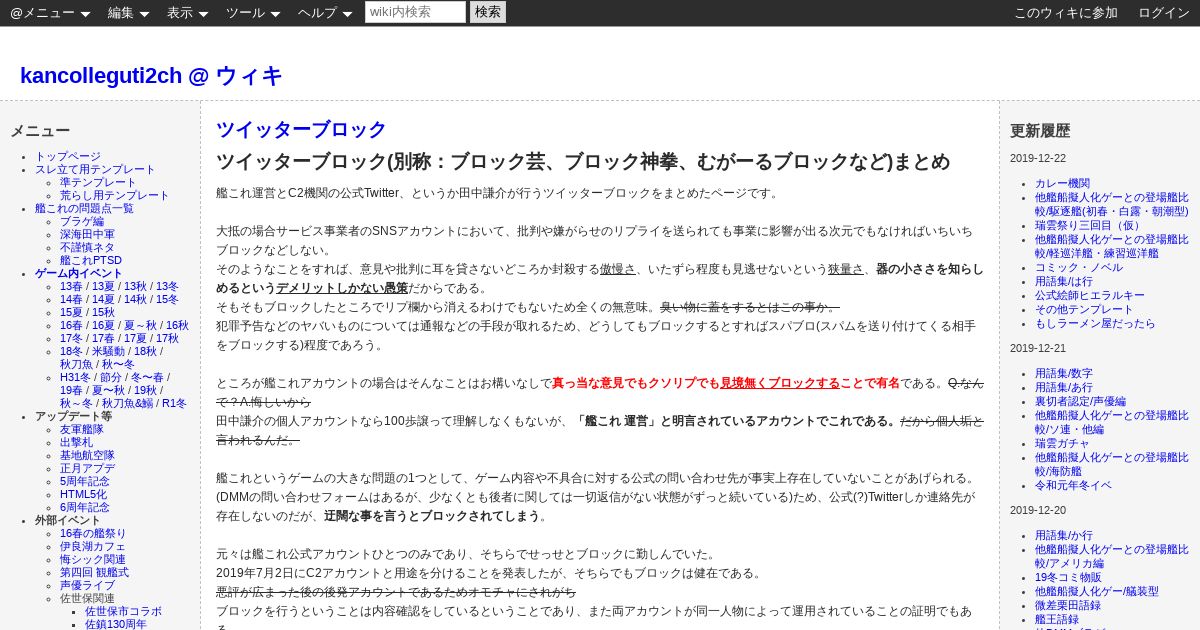Image resolution: width=1200 pixels, height=630 pixels.
Task: Open the 編集 dropdown menu
Action: (x=128, y=13)
